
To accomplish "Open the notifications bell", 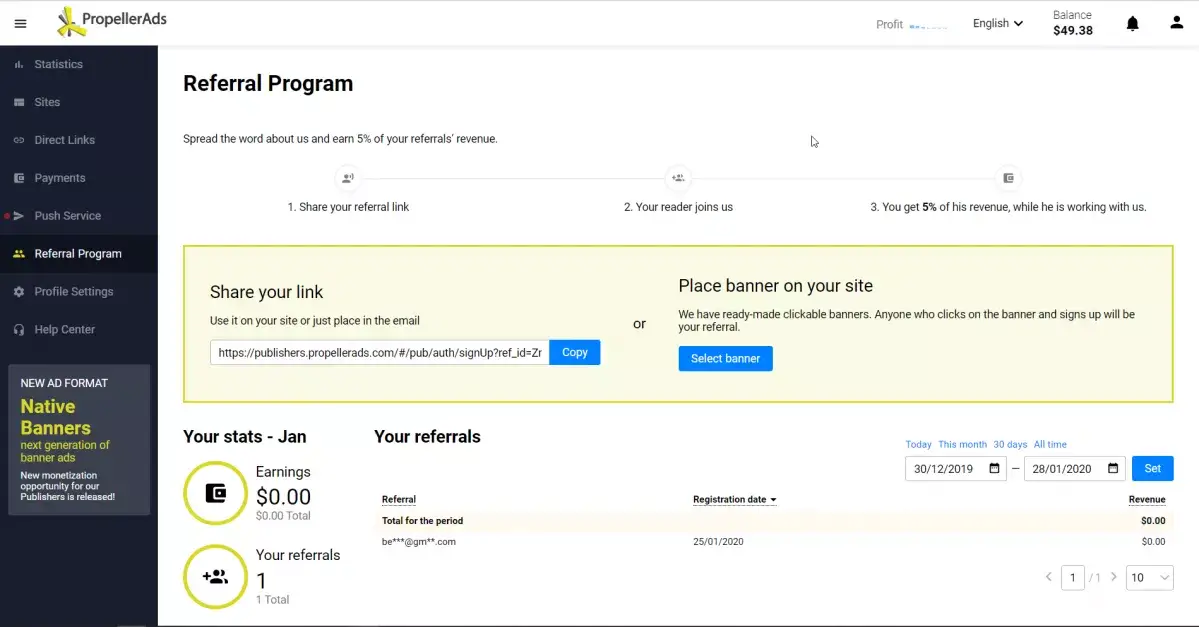I will [x=1132, y=24].
